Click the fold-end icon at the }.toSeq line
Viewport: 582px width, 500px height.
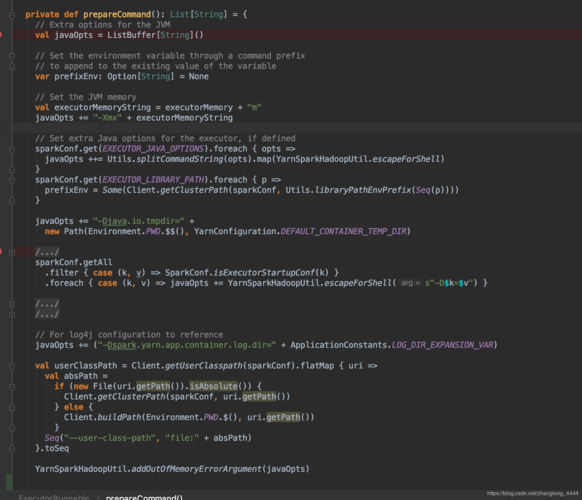click(12, 448)
